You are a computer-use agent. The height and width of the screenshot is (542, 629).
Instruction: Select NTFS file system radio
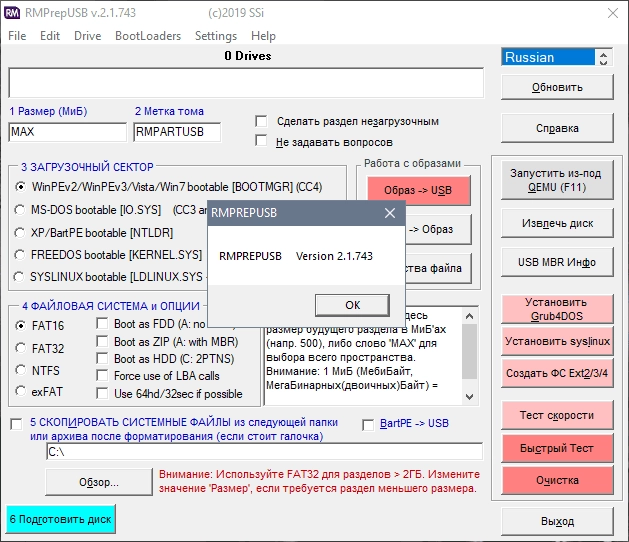pos(20,370)
